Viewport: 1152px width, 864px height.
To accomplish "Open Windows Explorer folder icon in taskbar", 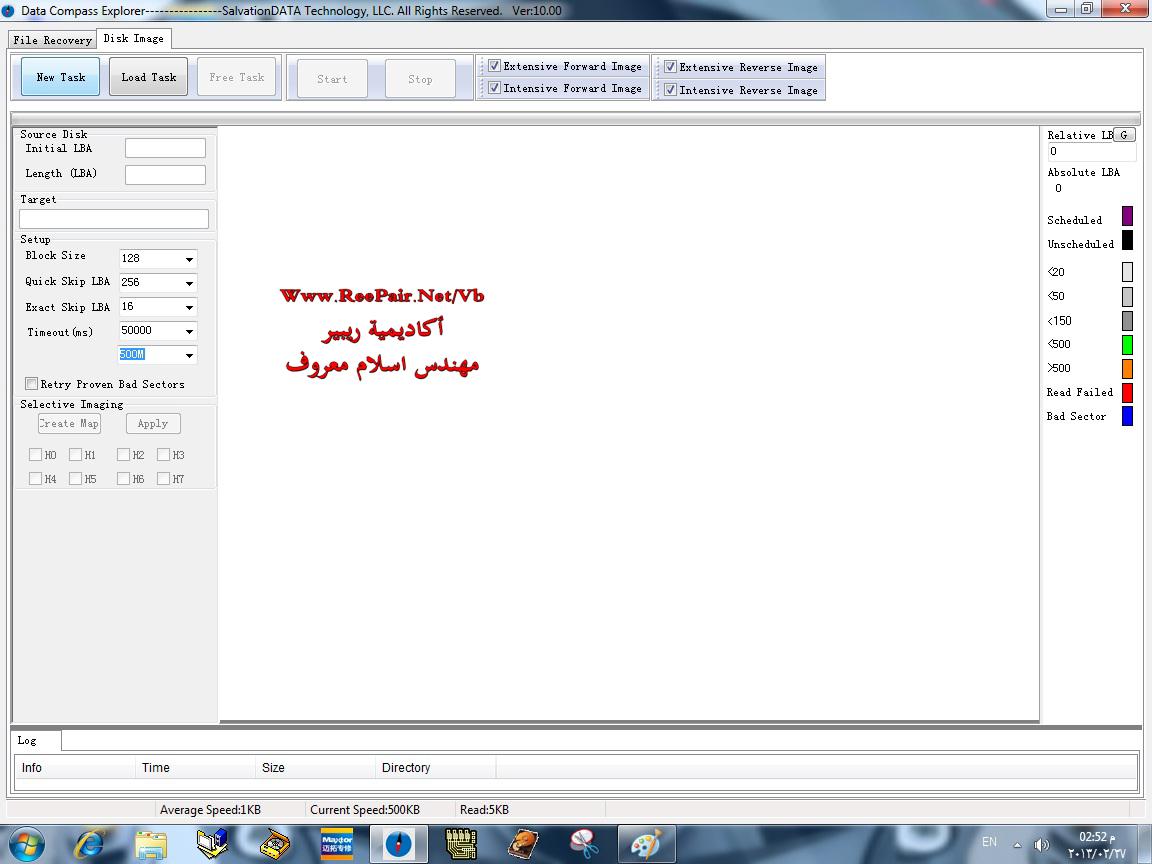I will click(x=150, y=844).
